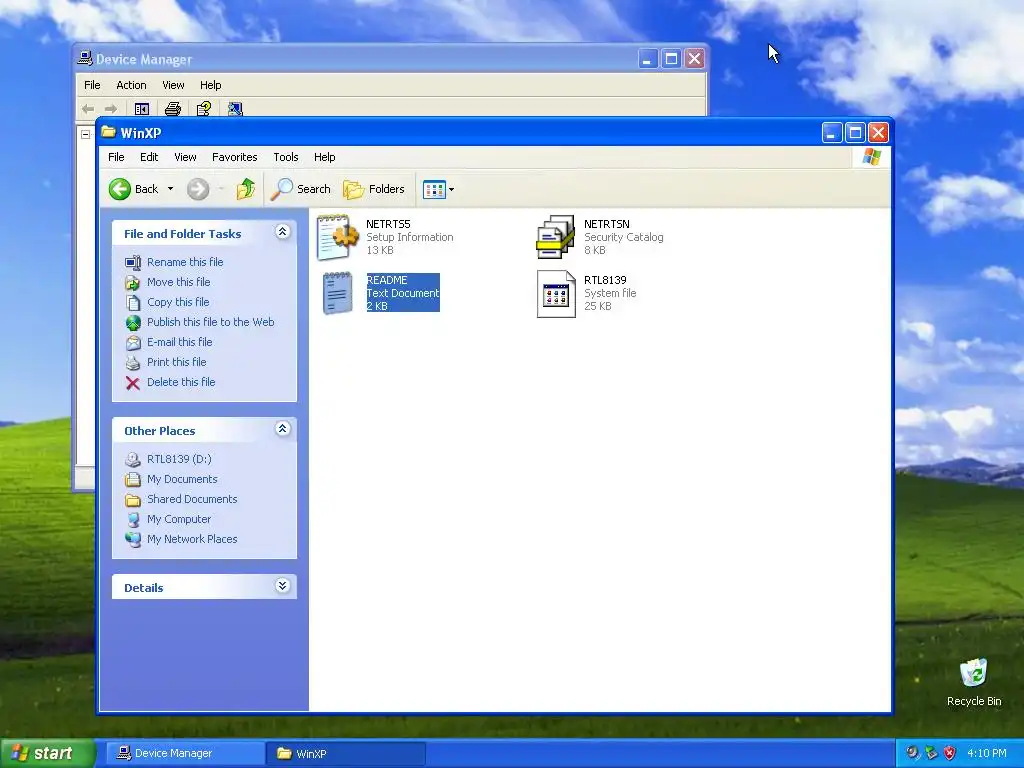Click Print this file link
Viewport: 1024px width, 768px height.
pyautogui.click(x=176, y=362)
